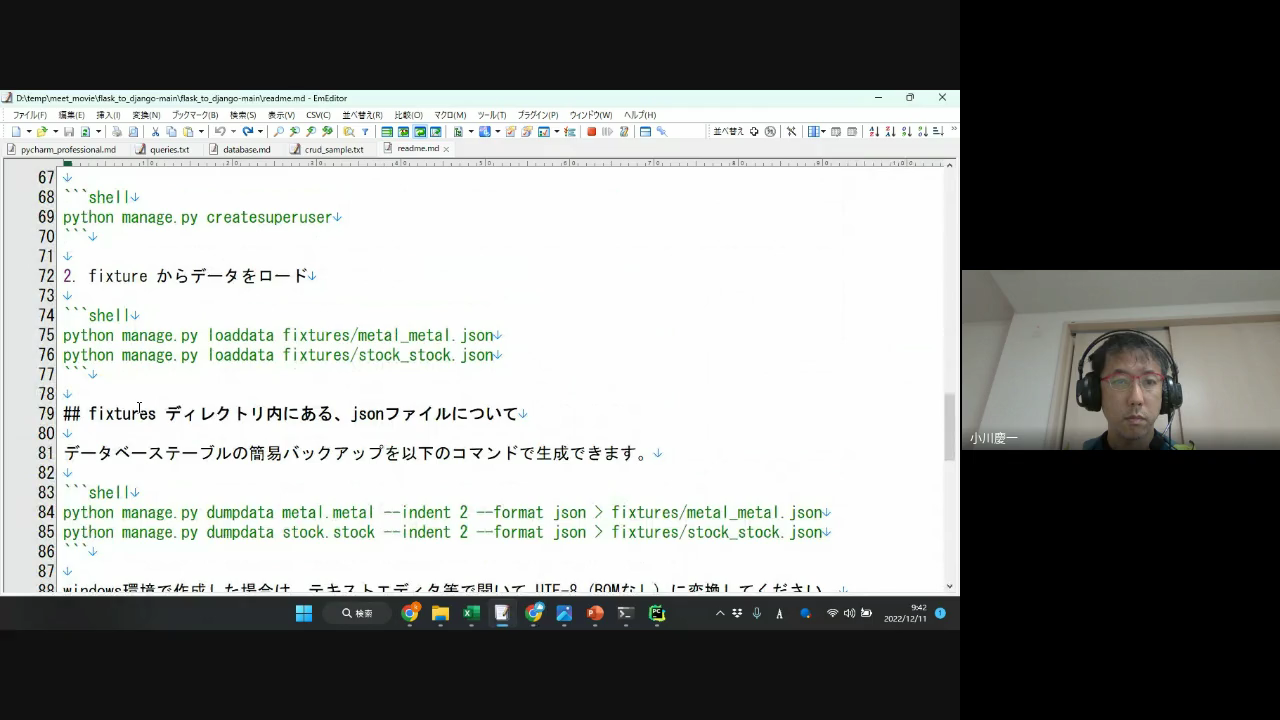Screen dimensions: 1280x720
Task: Show hidden system tray icons chevron
Action: tap(719, 613)
